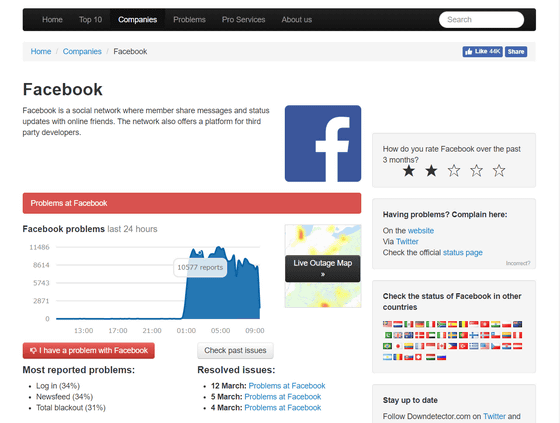Viewport: 560px width, 423px height.
Task: Follow Downdetector.com on Twitter link
Action: pos(494,416)
